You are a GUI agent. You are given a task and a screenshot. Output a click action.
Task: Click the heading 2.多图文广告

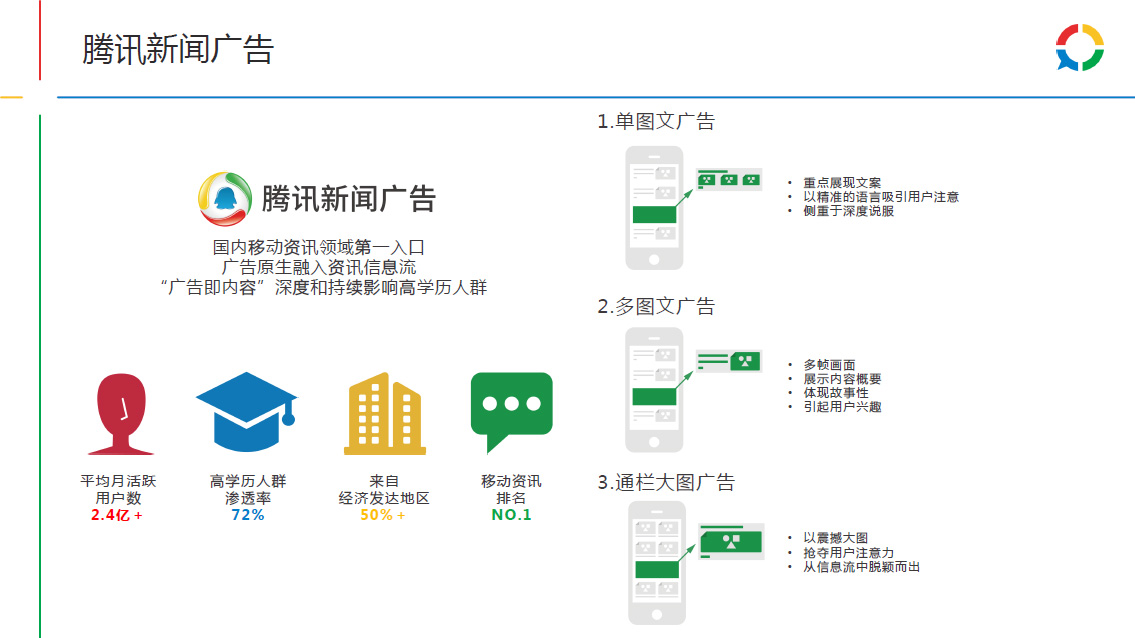[x=656, y=306]
